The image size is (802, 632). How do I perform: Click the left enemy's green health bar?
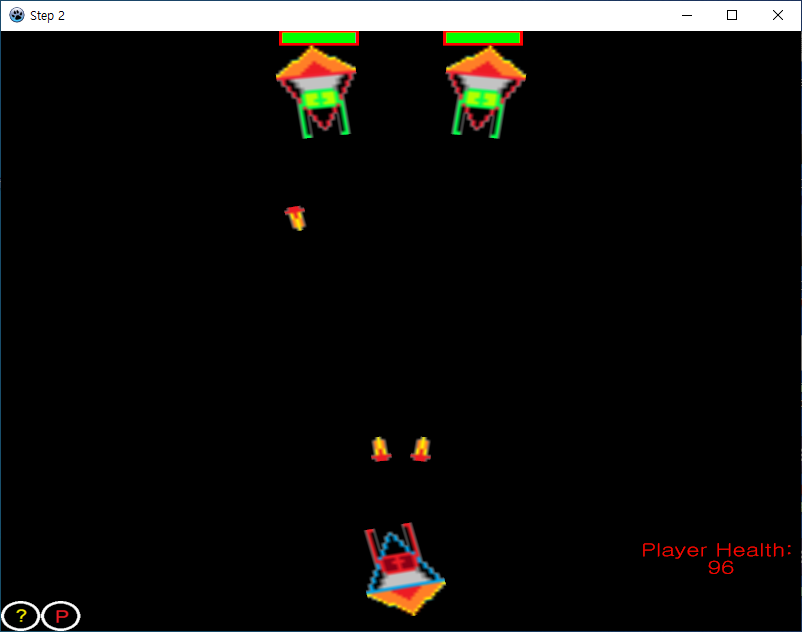[319, 38]
